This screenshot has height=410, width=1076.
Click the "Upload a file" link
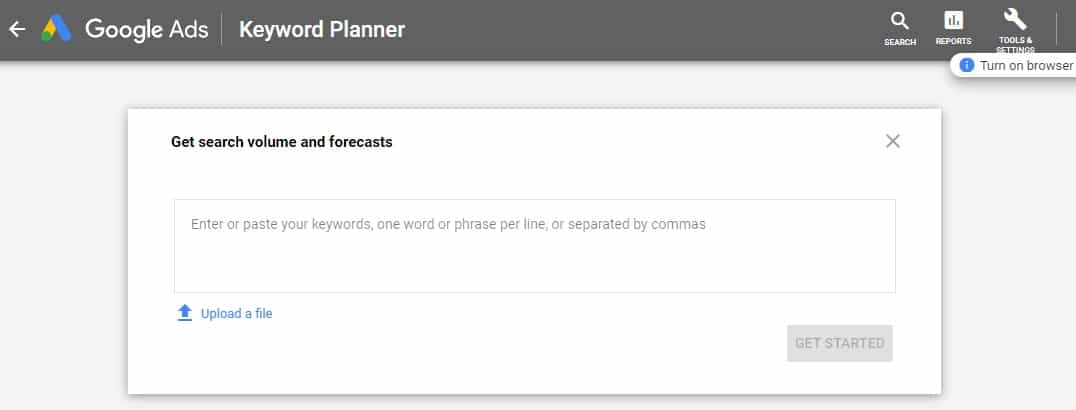coord(236,313)
